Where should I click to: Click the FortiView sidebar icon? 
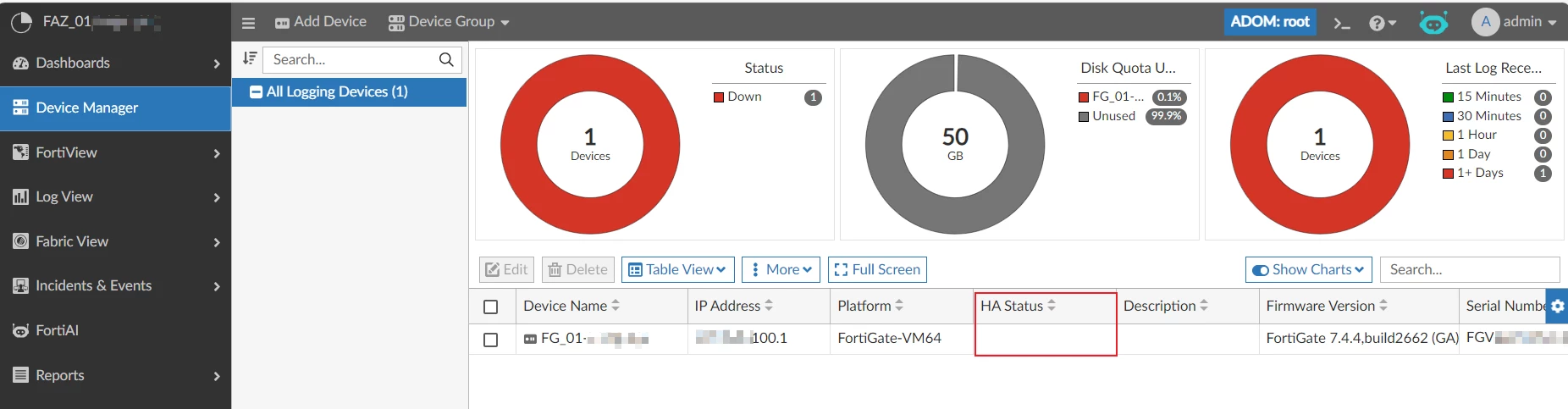(21, 152)
